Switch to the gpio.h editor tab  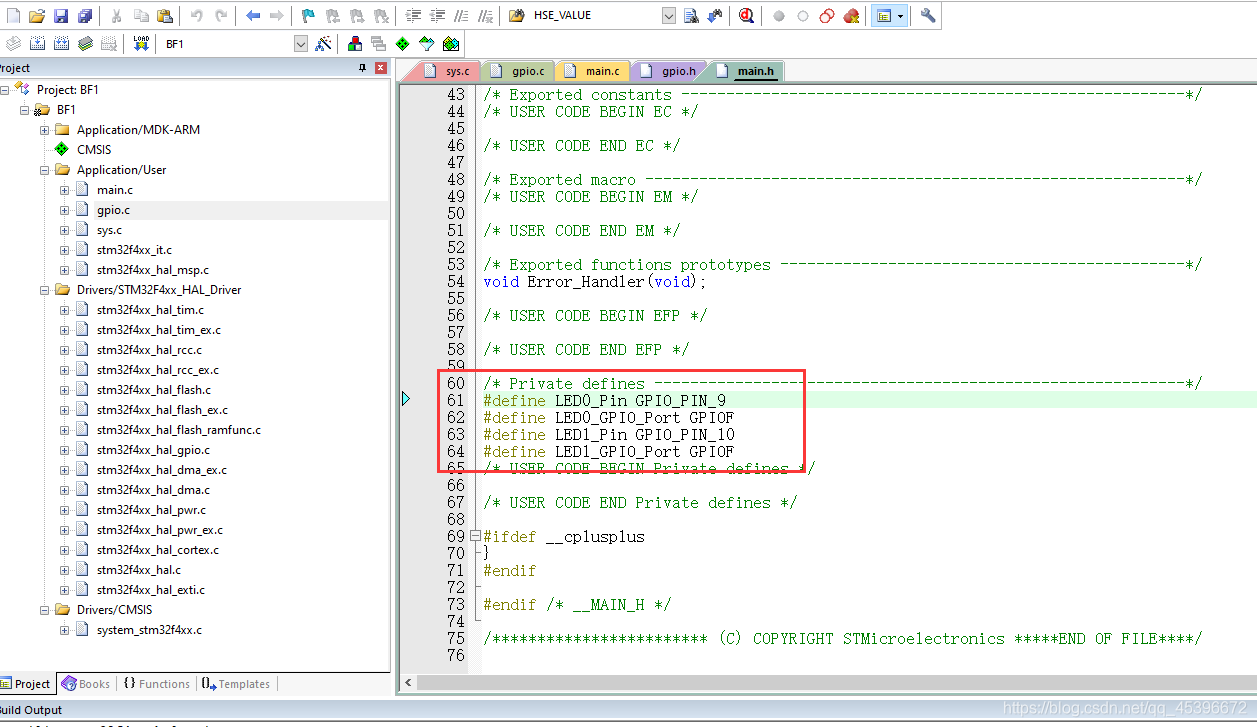pos(669,71)
